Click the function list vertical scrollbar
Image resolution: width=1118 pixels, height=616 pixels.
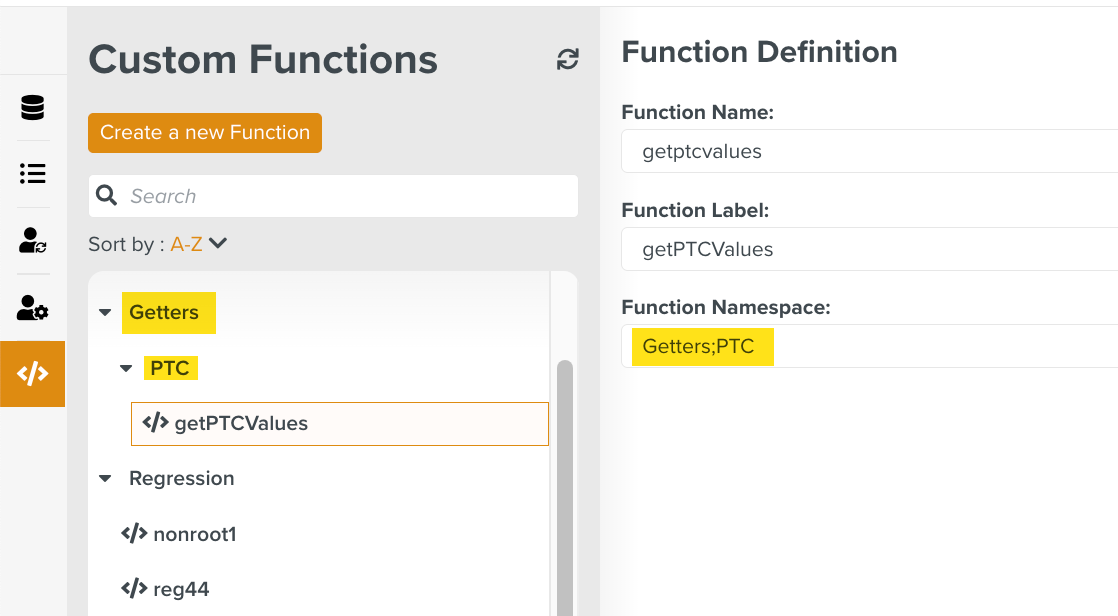pyautogui.click(x=564, y=480)
